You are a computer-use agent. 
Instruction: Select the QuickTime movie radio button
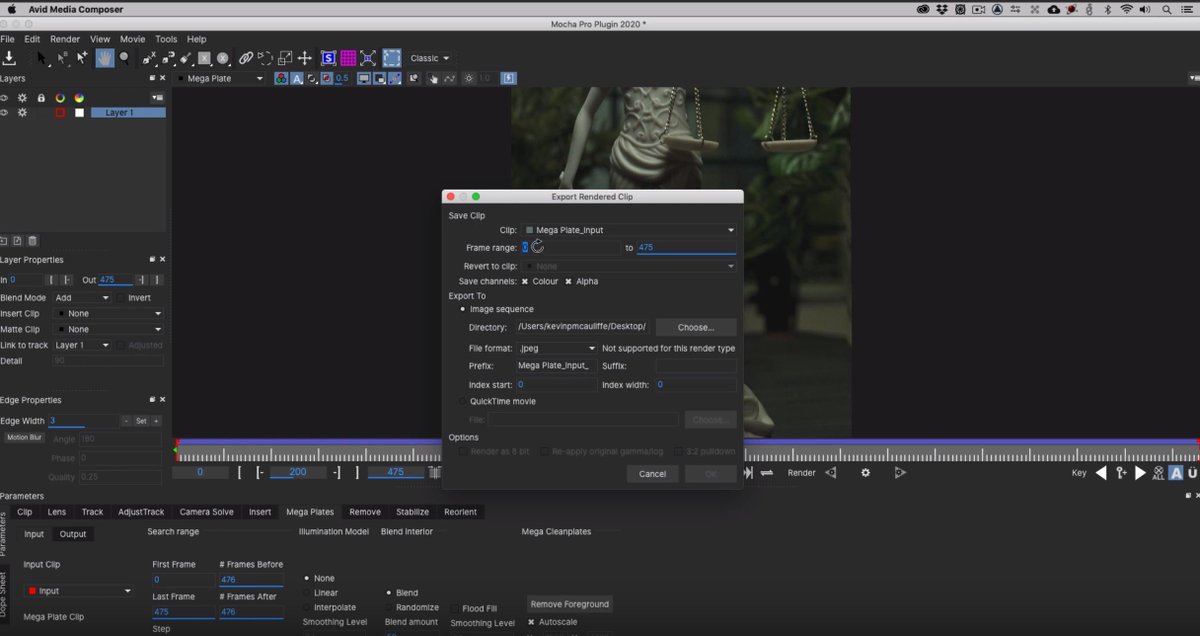(462, 401)
